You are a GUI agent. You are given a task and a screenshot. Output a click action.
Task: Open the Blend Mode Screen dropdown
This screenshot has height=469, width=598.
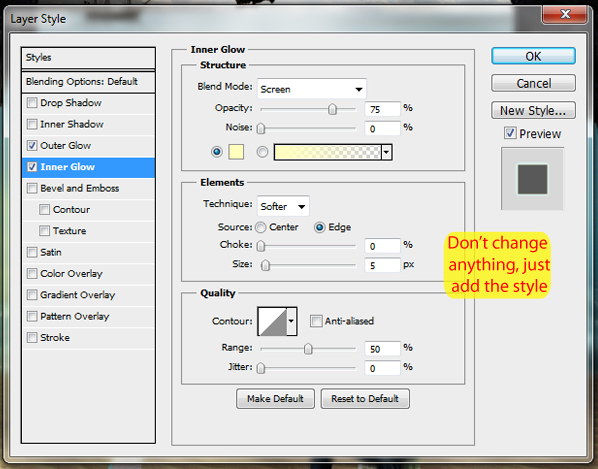pos(312,89)
